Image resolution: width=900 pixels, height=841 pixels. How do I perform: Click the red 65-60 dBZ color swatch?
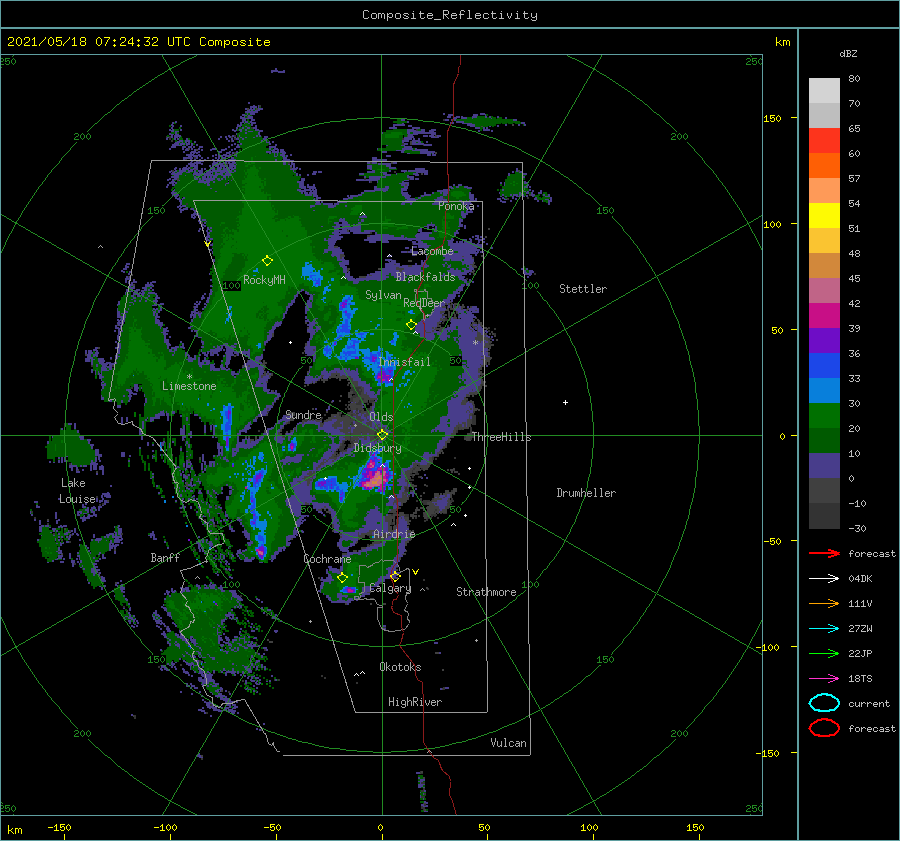click(x=824, y=141)
